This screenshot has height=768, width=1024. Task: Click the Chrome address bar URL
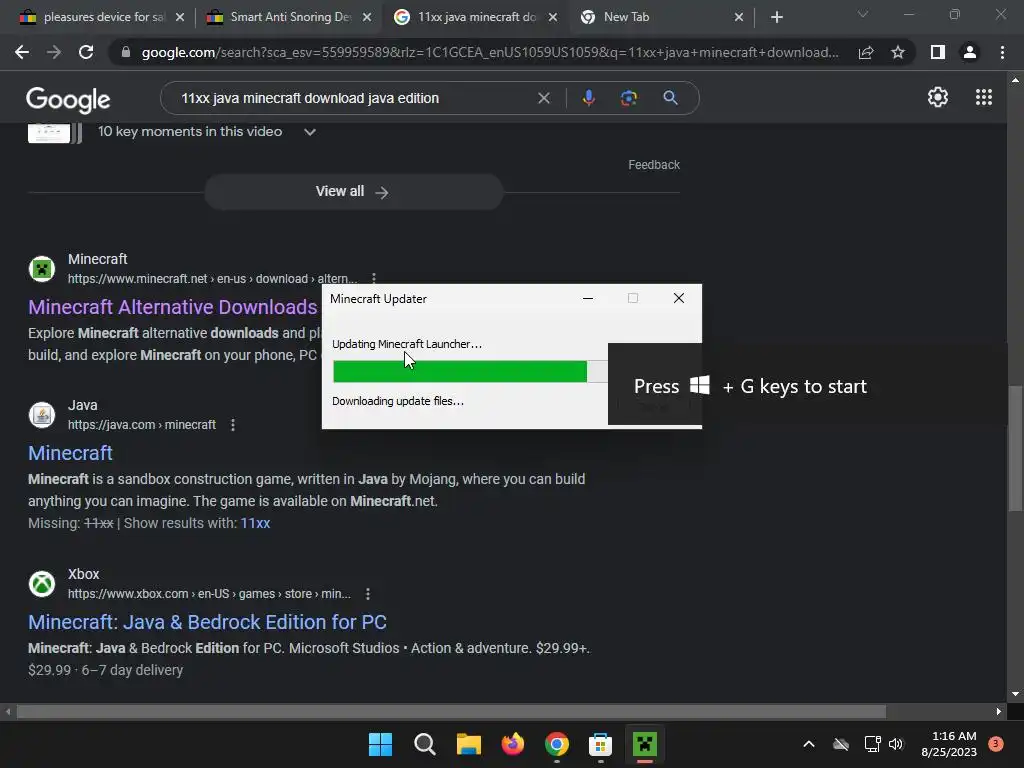490,52
